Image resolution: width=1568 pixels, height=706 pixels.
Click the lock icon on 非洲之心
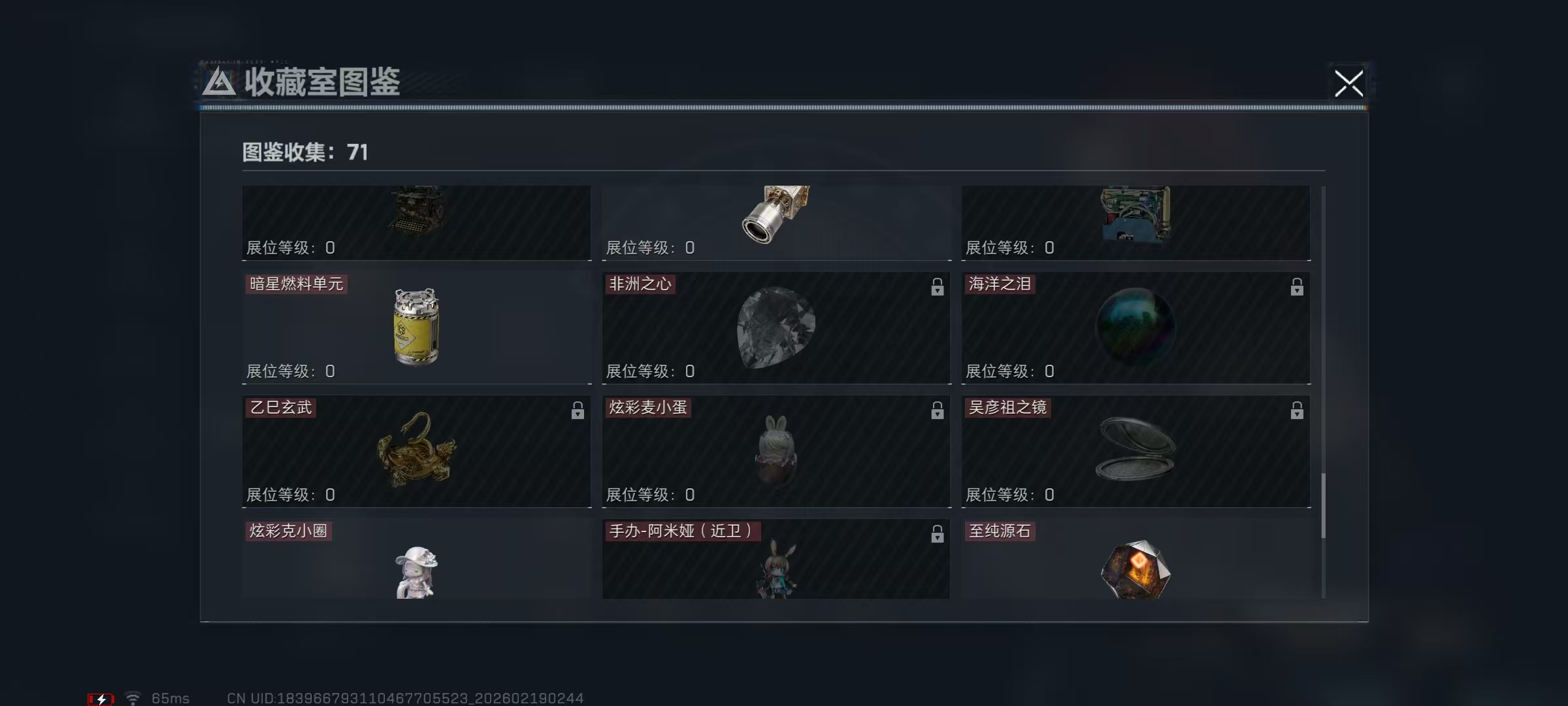(x=938, y=287)
